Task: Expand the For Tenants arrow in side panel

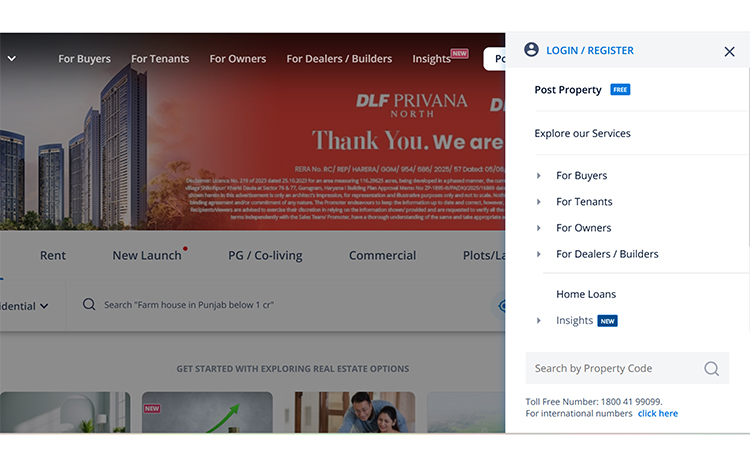Action: [x=539, y=202]
